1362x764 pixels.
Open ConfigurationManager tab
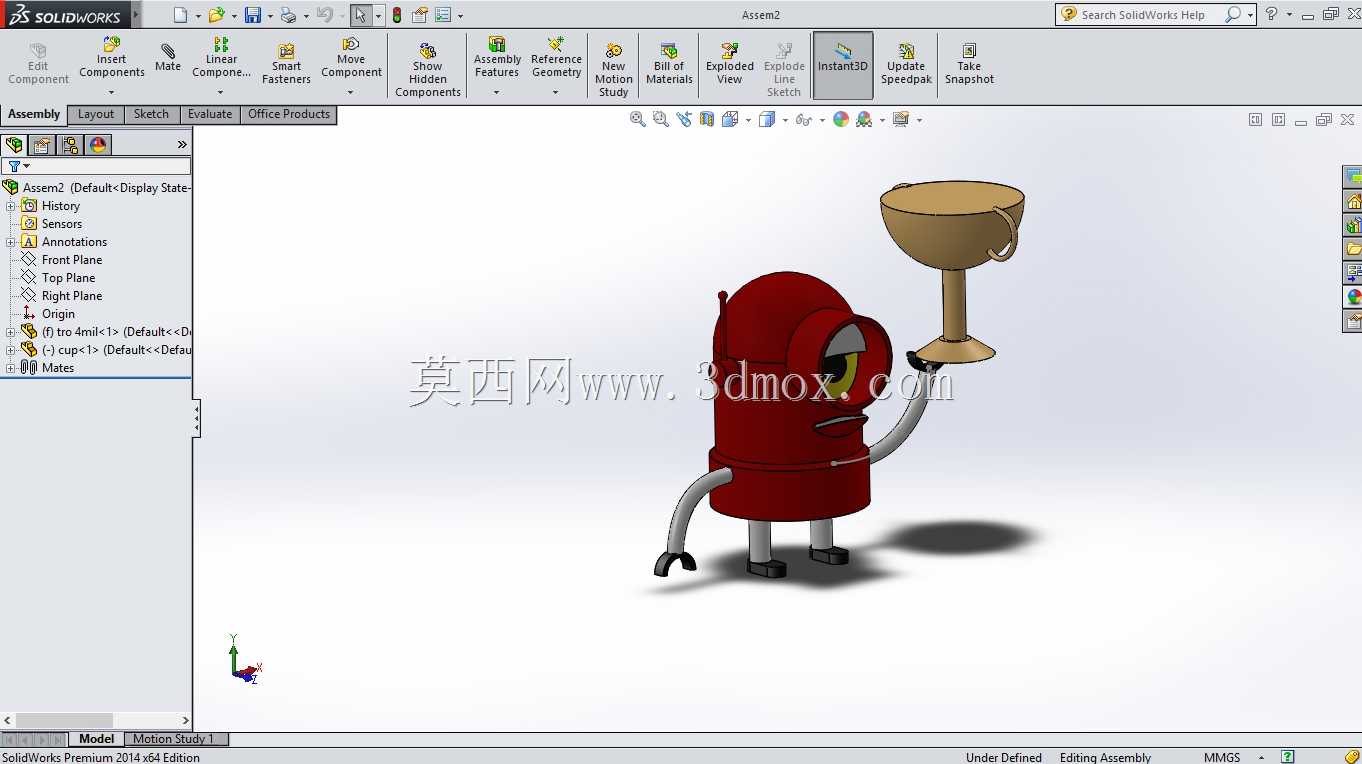(70, 145)
